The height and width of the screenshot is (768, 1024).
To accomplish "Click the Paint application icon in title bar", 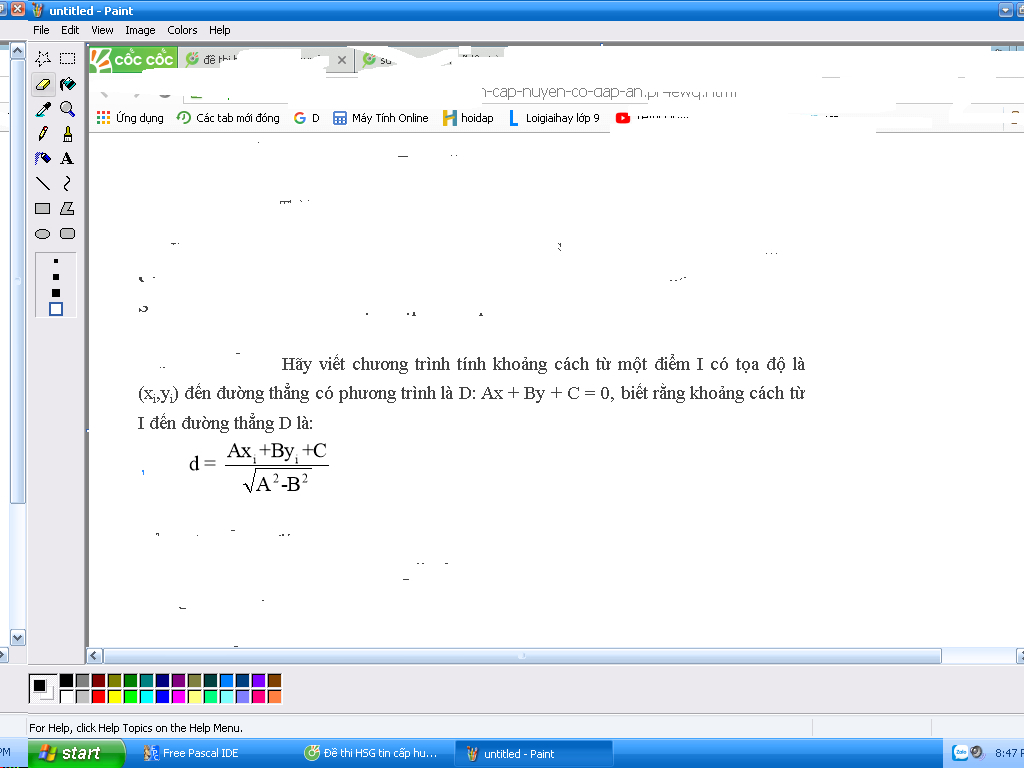I will tap(37, 10).
